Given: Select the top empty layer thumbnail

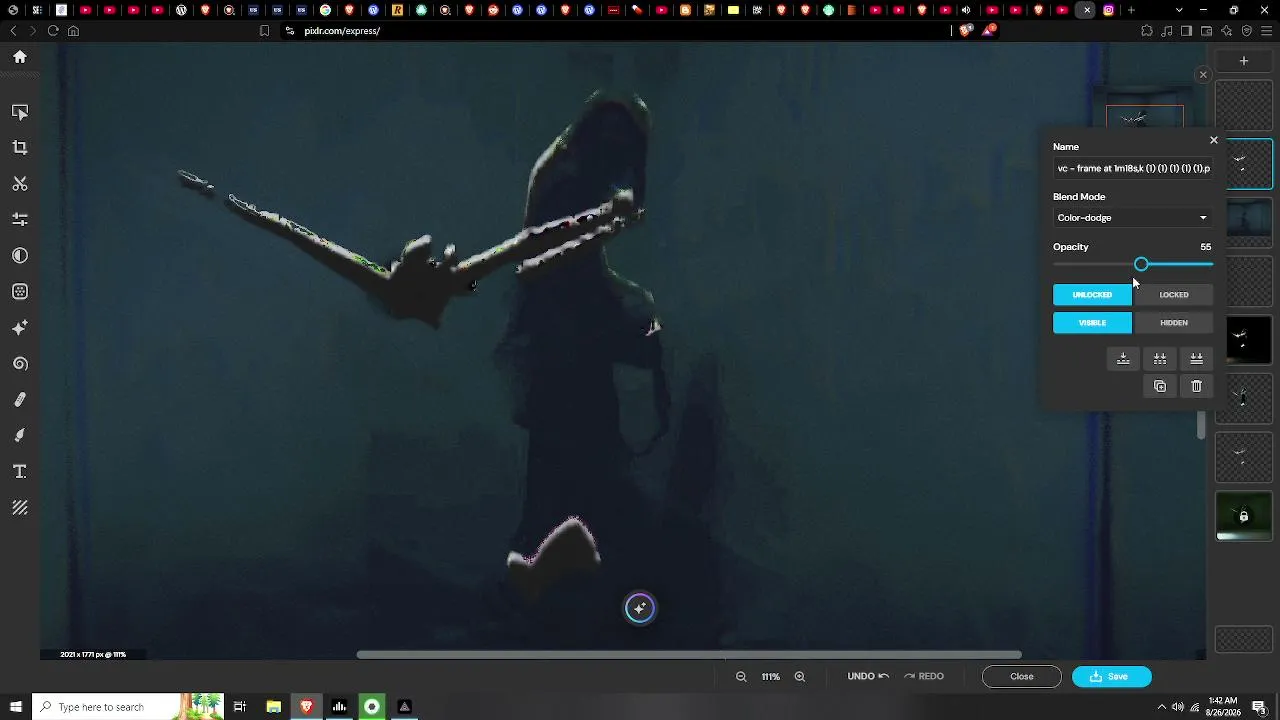Looking at the screenshot, I should coord(1244,104).
